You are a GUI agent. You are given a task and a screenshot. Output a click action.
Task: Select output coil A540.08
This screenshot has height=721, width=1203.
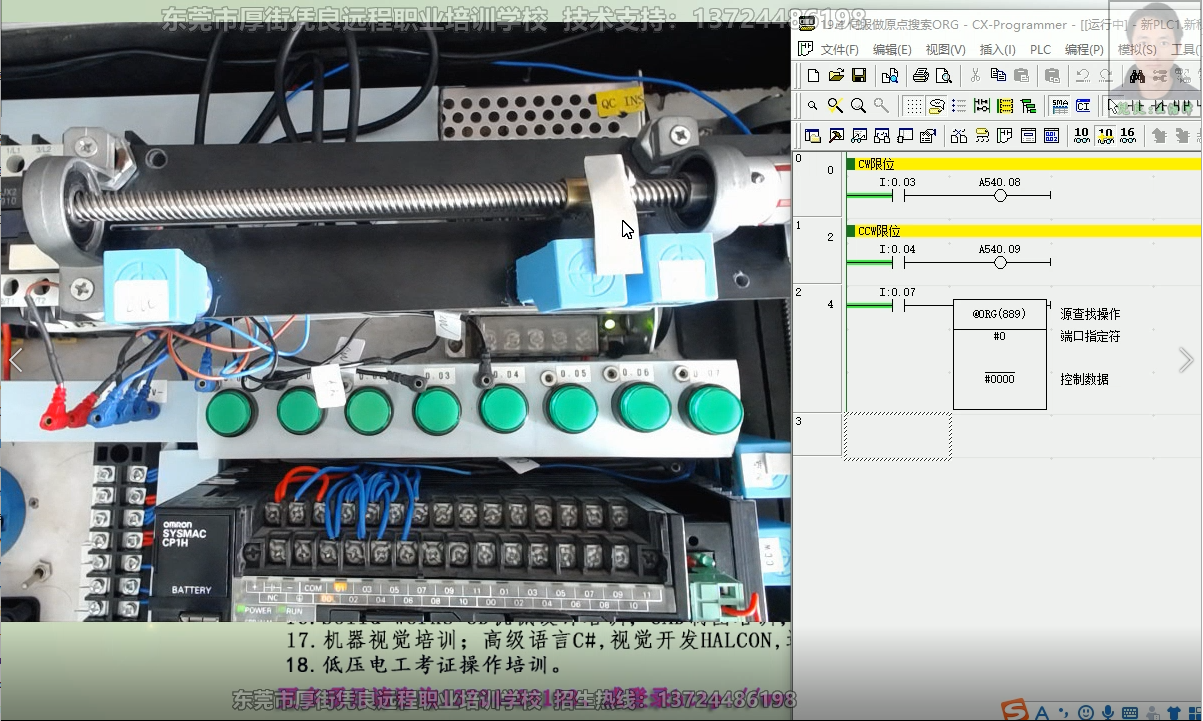coord(1000,196)
